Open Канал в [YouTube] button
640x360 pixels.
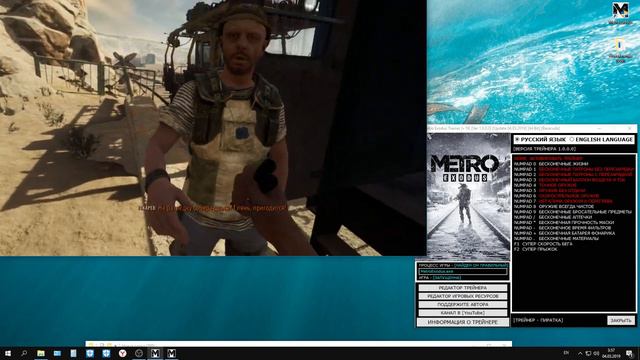(x=462, y=313)
